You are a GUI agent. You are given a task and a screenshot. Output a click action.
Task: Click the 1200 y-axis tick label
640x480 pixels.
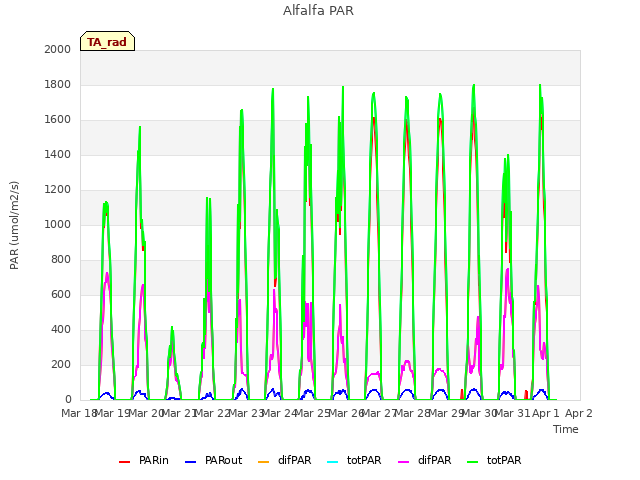coord(58,189)
